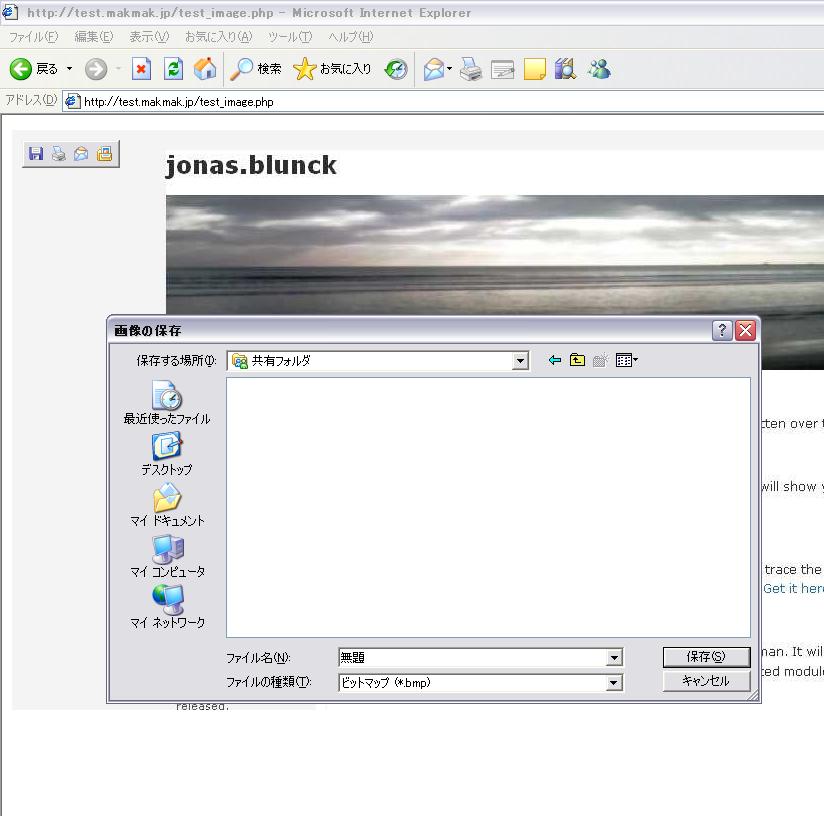This screenshot has width=824, height=816.
Task: Go up one folder level in save dialog
Action: [x=577, y=361]
